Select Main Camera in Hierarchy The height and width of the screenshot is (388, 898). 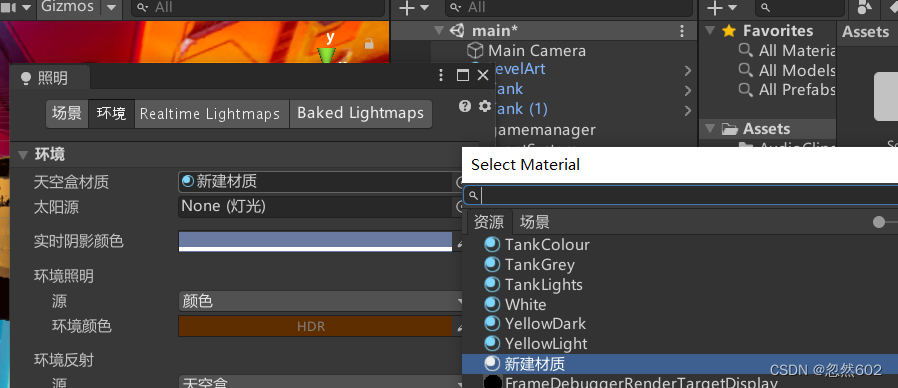click(x=537, y=50)
